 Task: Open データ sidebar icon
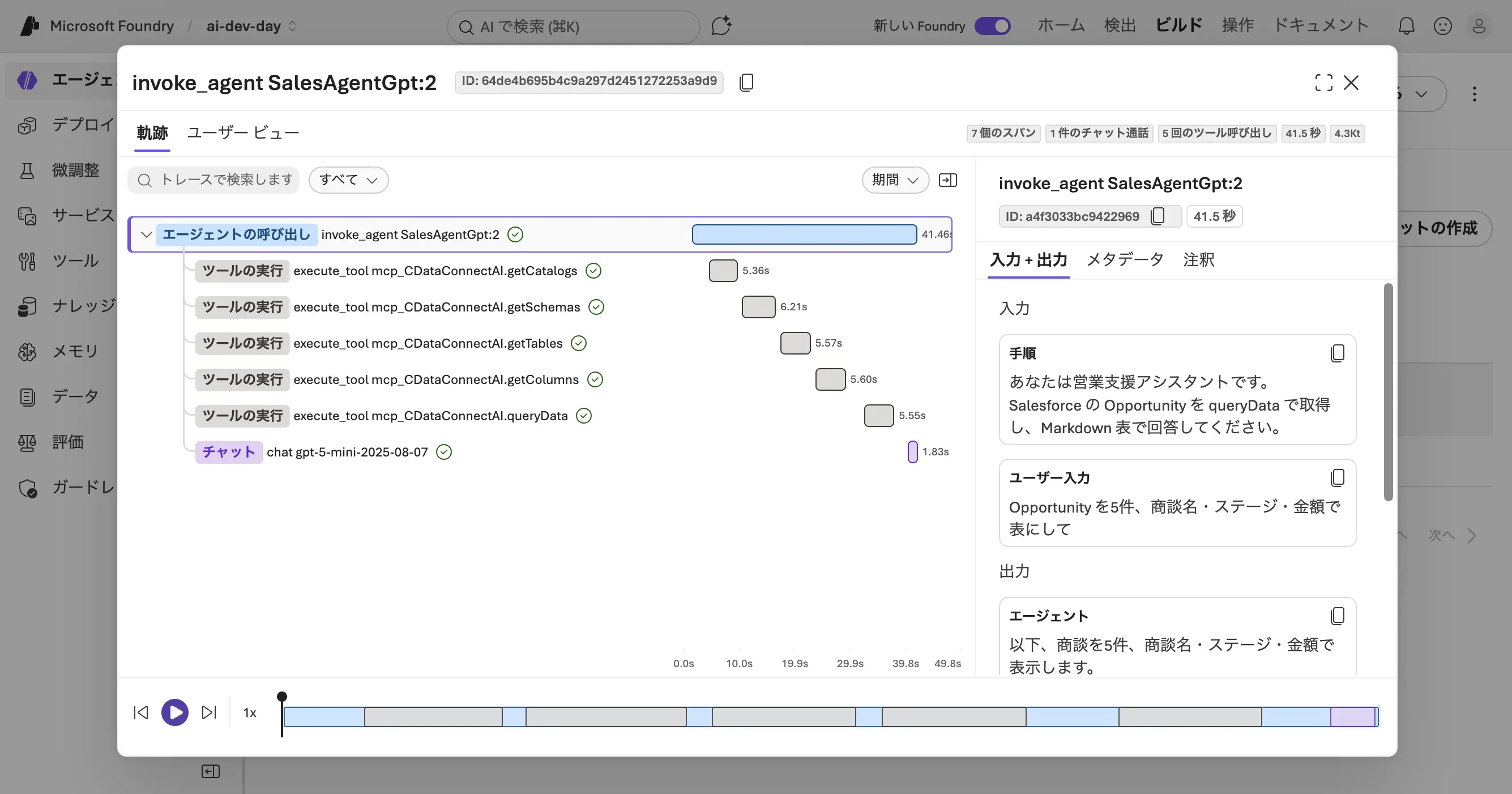click(27, 396)
